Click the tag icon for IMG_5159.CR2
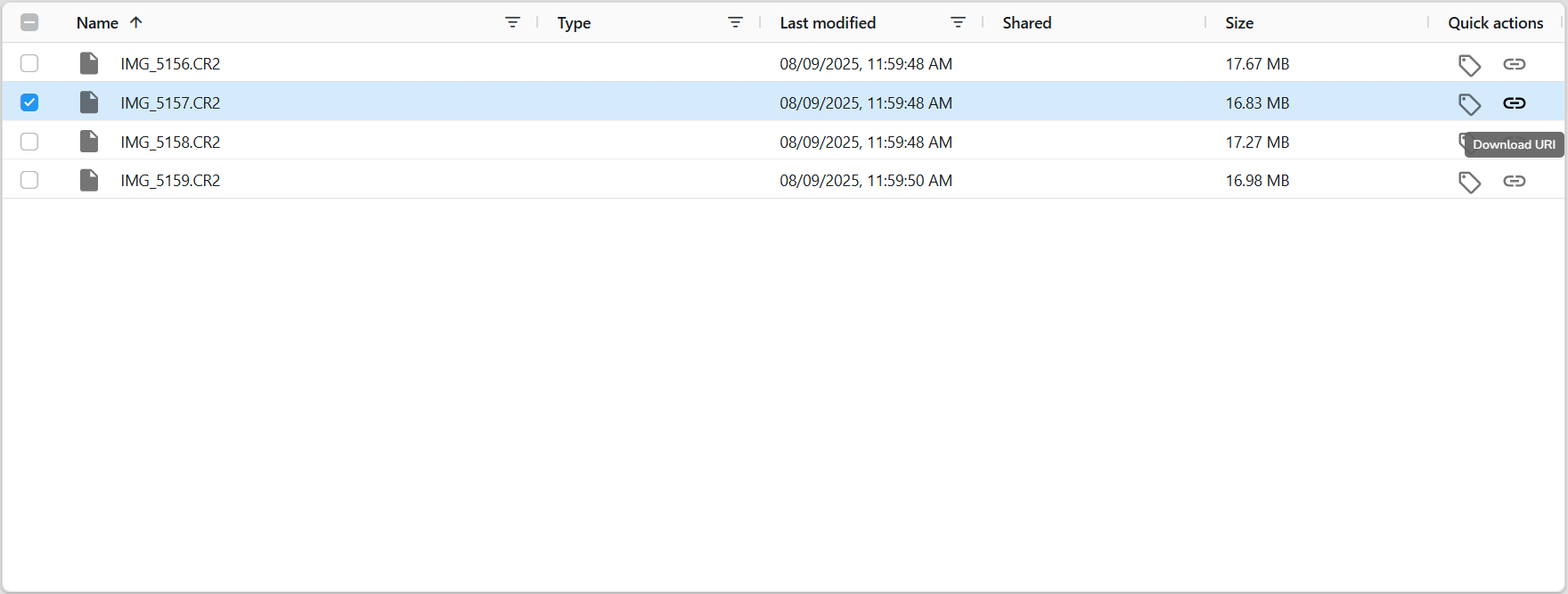Screen dimensions: 1568x594 (1469, 182)
